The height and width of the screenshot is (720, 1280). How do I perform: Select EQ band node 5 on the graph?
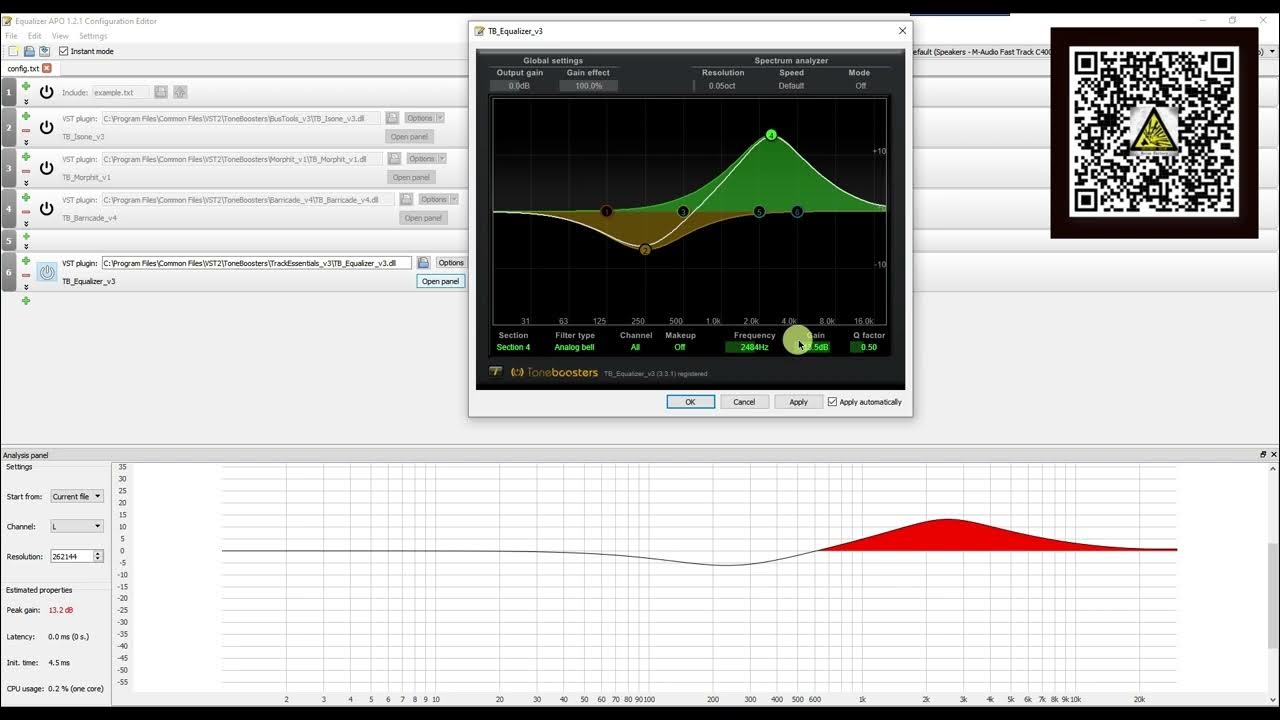759,211
